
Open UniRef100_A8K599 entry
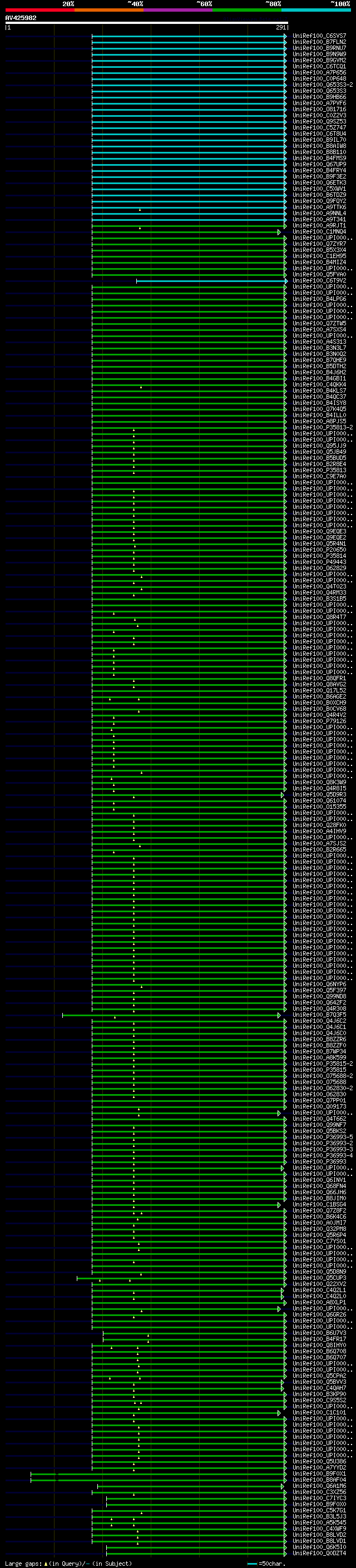(319, 1057)
